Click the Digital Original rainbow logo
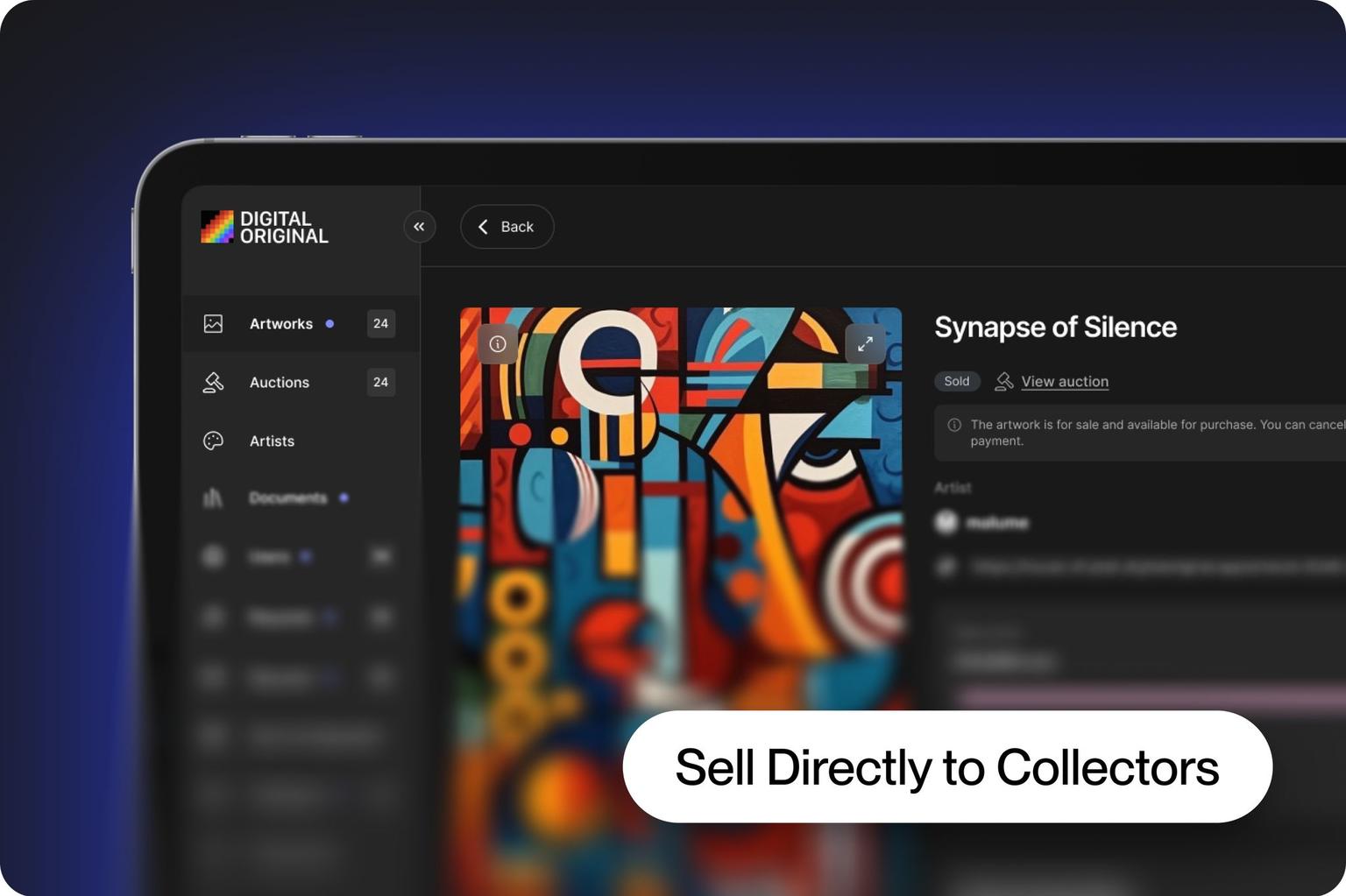The image size is (1346, 896). click(x=216, y=227)
